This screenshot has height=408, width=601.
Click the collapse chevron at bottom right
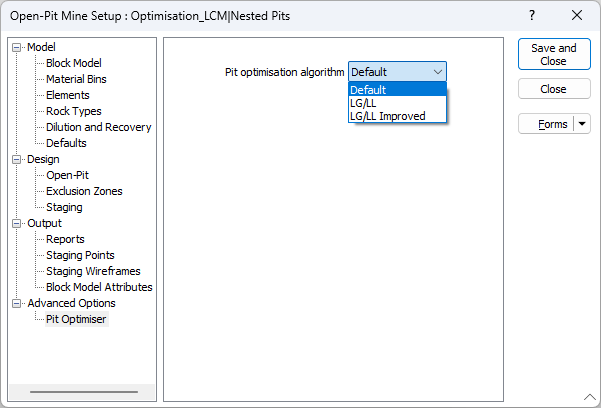click(x=590, y=397)
